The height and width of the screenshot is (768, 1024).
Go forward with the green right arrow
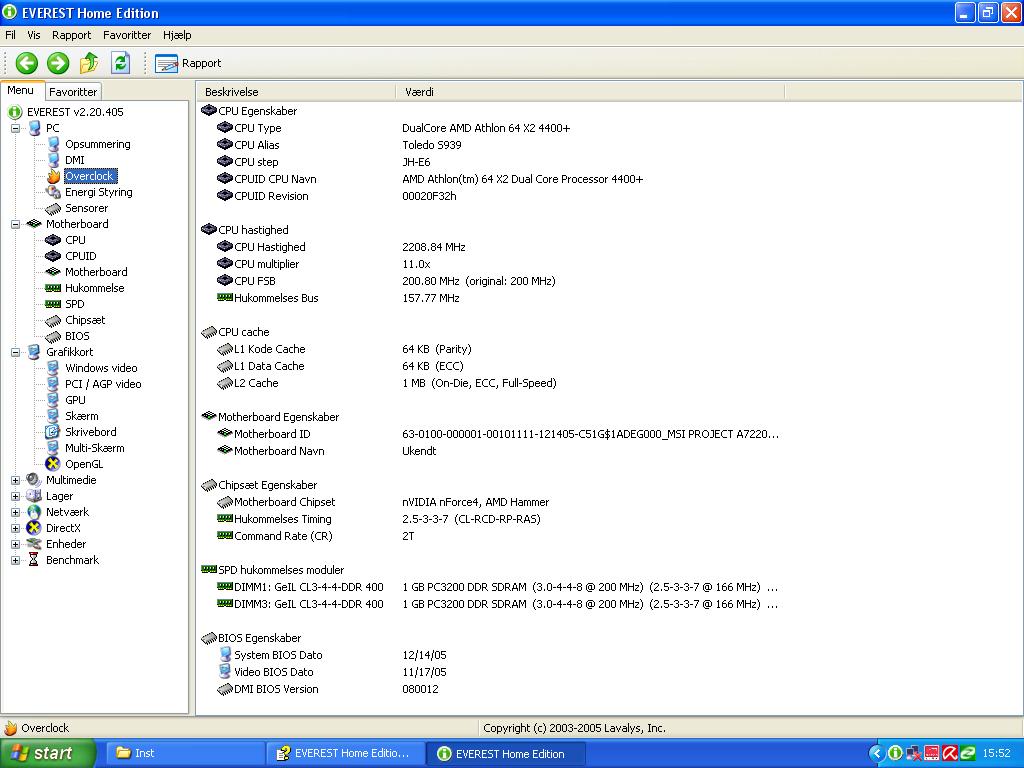[58, 63]
